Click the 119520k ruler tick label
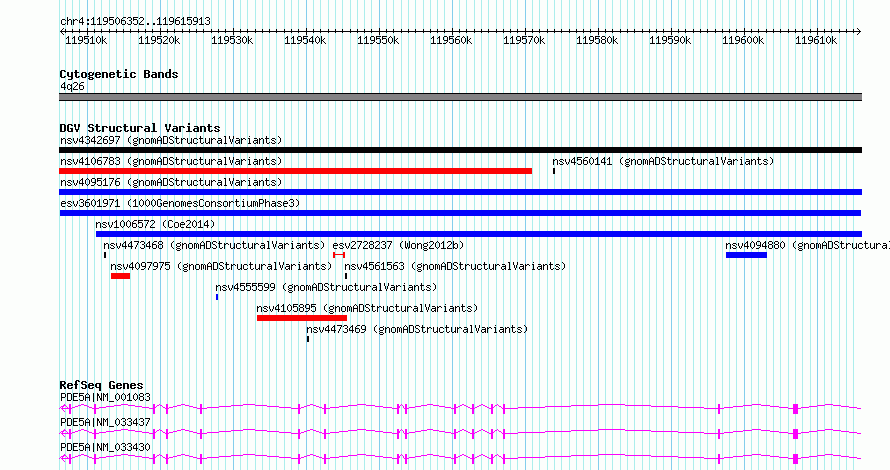Image resolution: width=890 pixels, height=470 pixels. pos(159,40)
